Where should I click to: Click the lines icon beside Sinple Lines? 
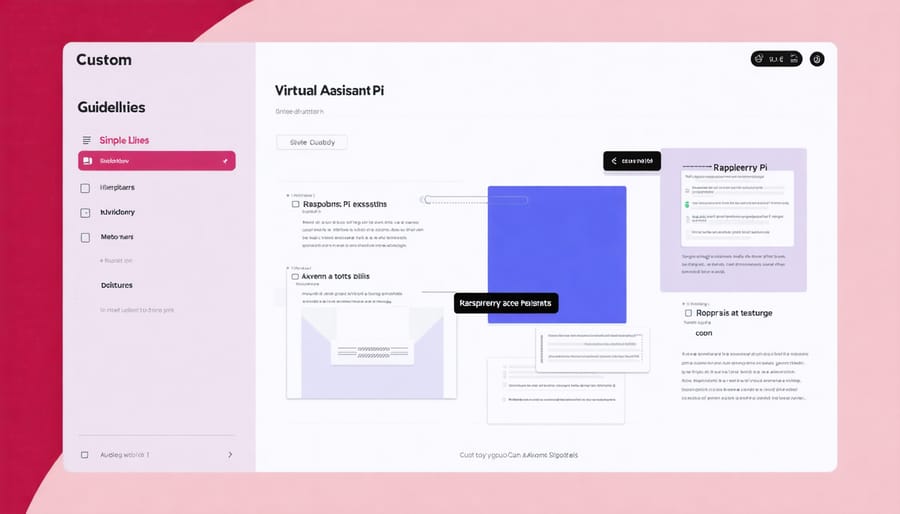87,140
